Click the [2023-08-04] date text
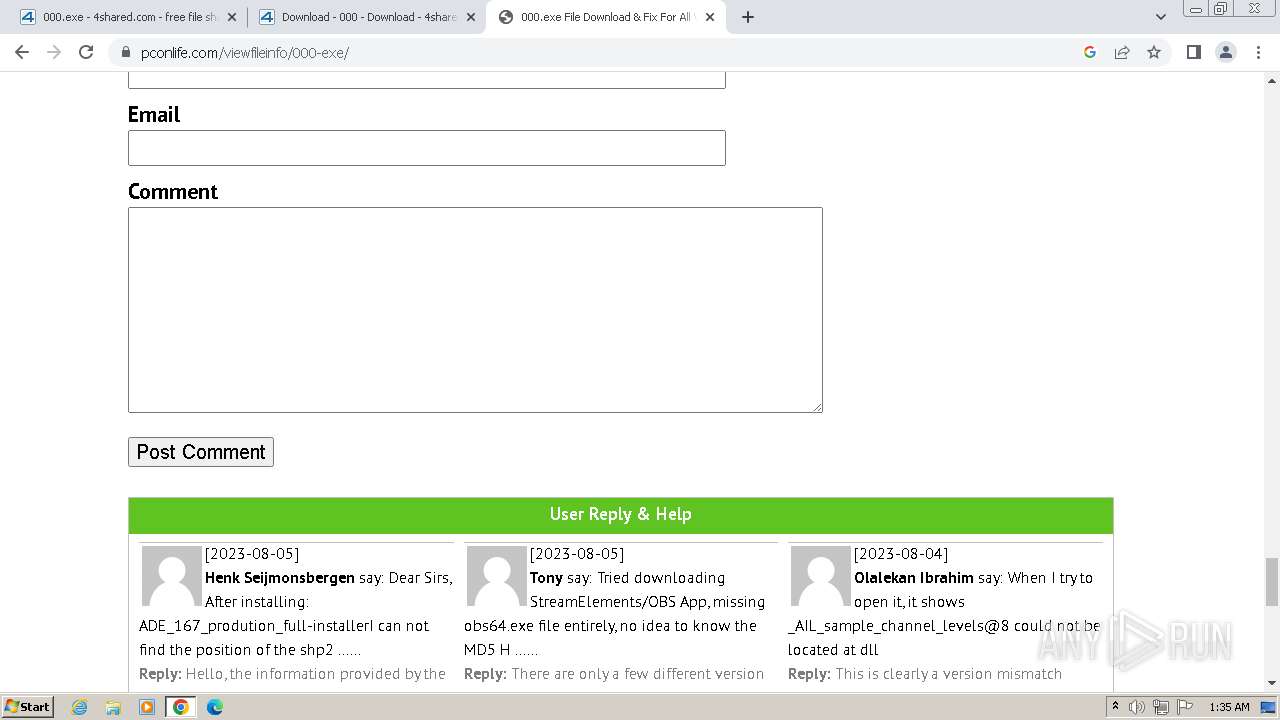The height and width of the screenshot is (720, 1280). pos(901,554)
